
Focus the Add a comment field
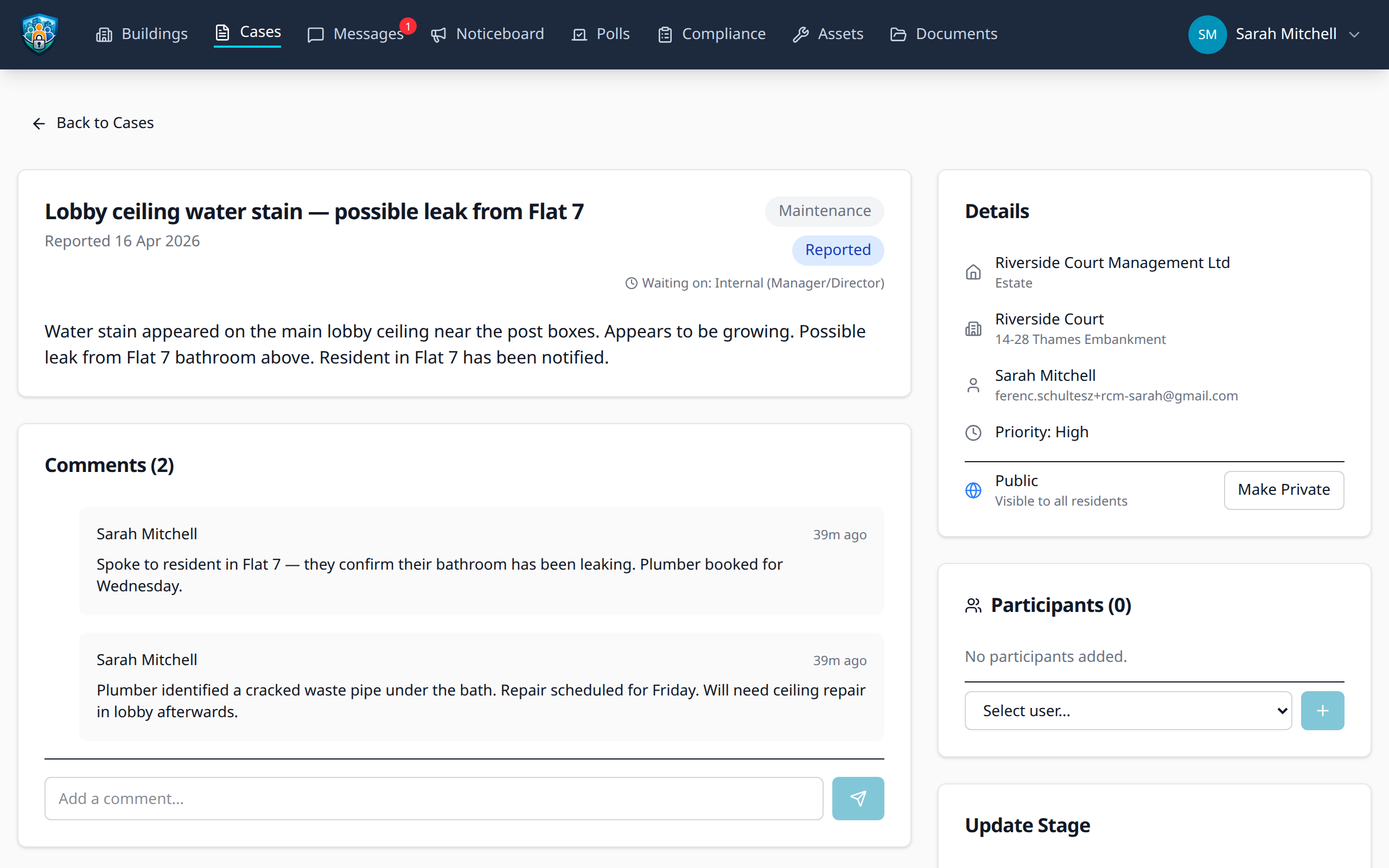(434, 798)
